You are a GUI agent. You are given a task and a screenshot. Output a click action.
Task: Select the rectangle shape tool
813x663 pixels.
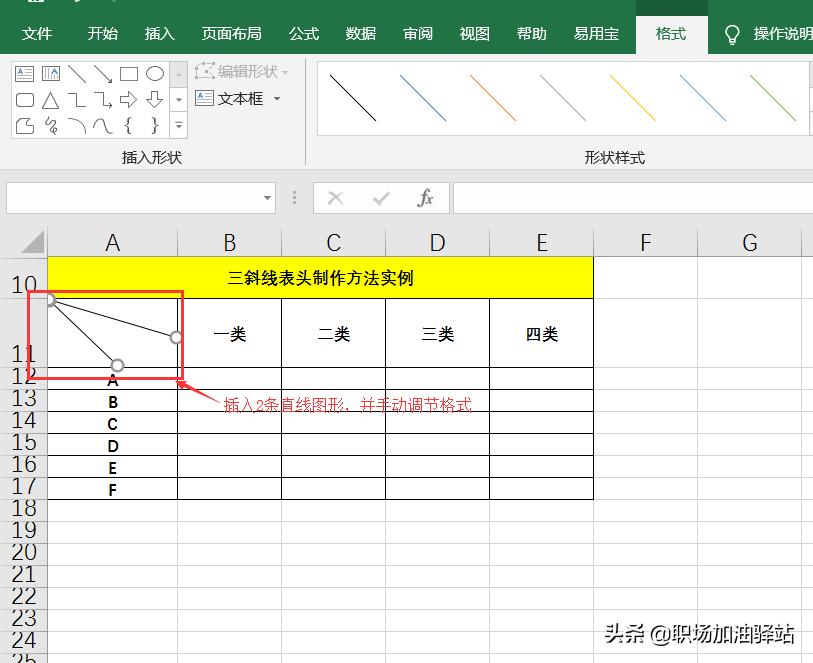tap(129, 74)
